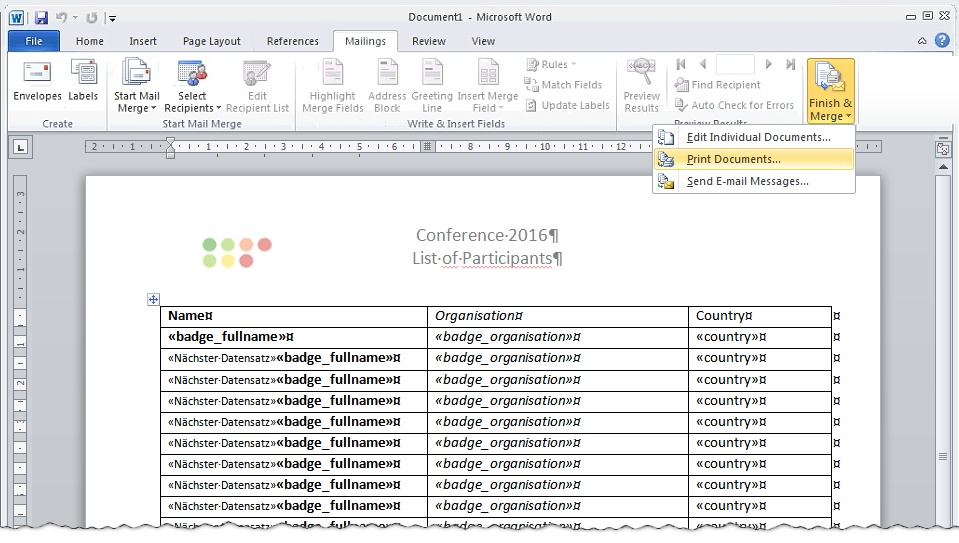Viewport: 959px width, 543px height.
Task: Click the first line indent ruler marker
Action: (x=171, y=142)
